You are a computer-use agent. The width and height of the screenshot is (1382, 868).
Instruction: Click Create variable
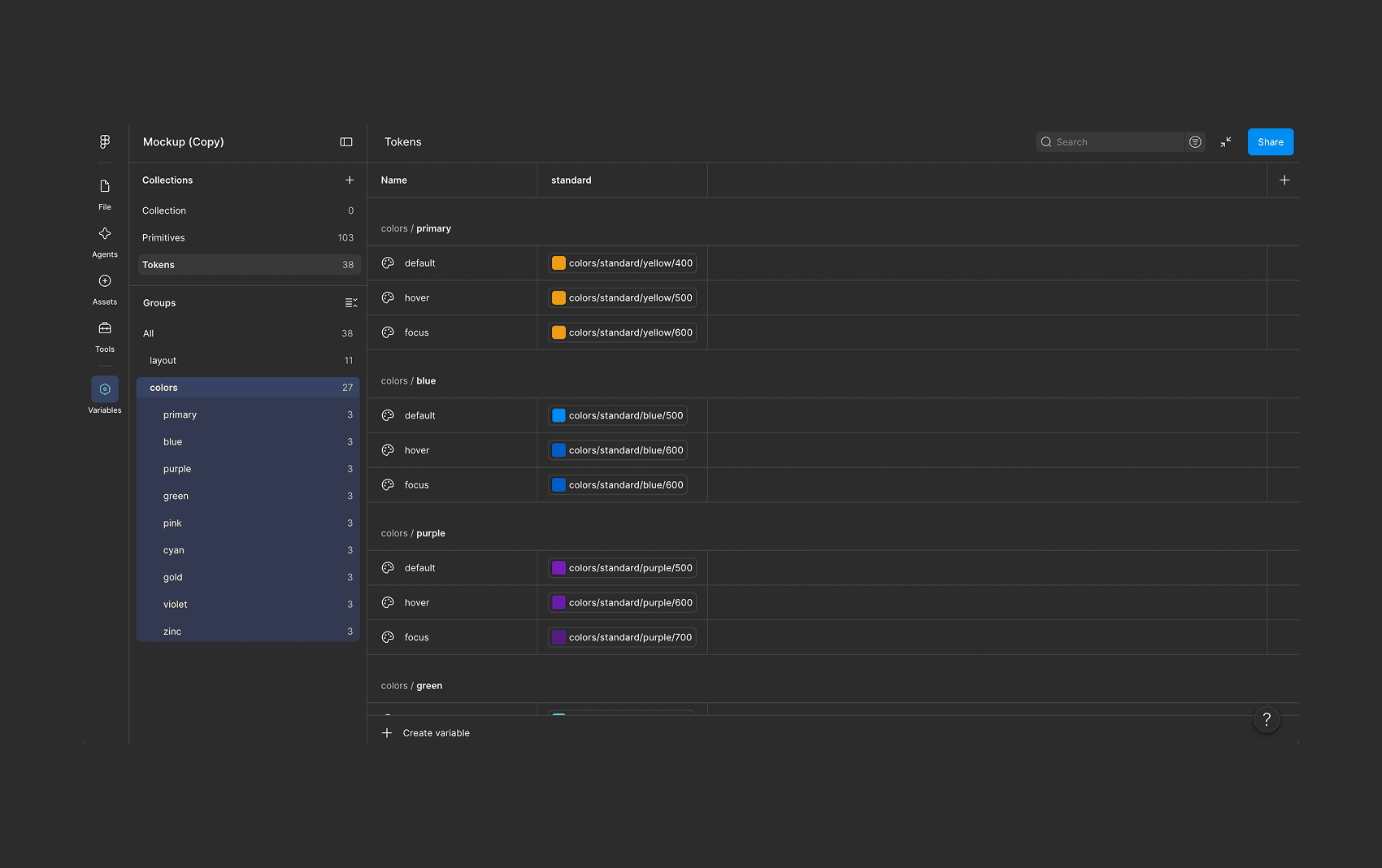click(x=437, y=733)
